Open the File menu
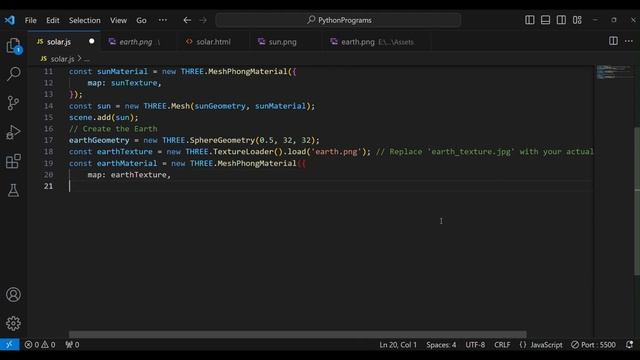The width and height of the screenshot is (640, 360). (31, 20)
